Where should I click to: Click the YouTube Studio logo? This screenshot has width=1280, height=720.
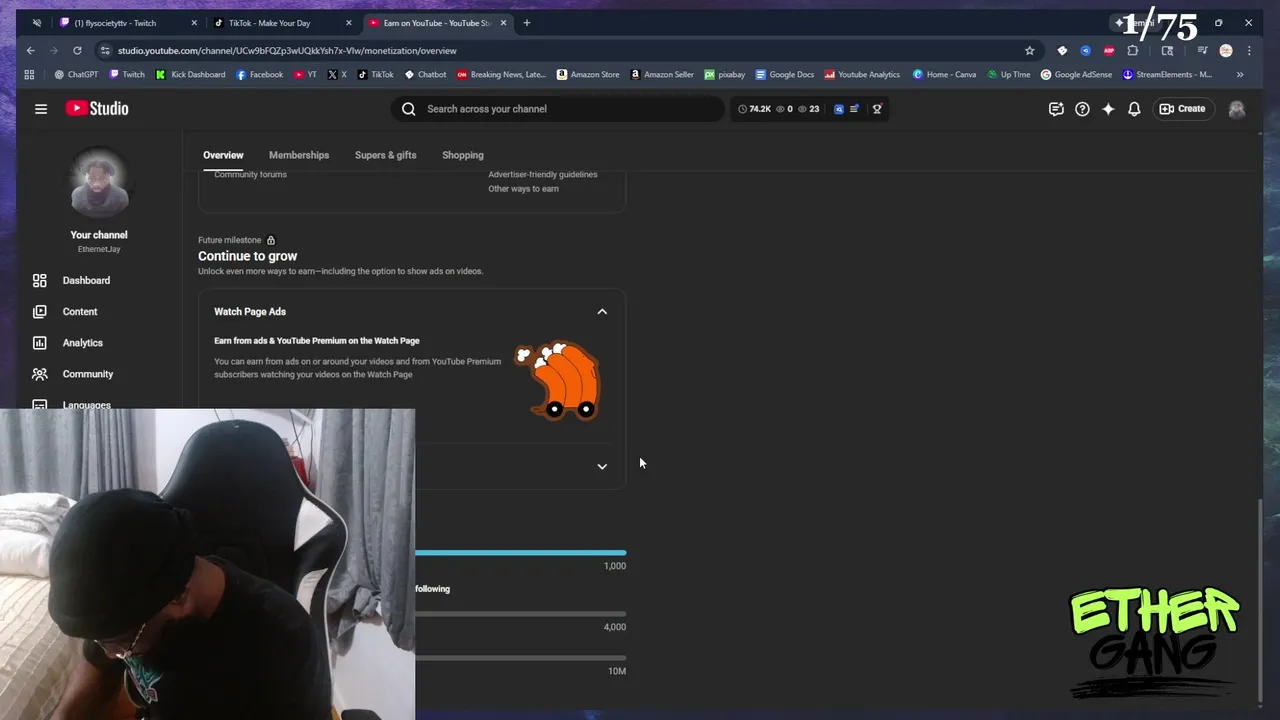97,108
